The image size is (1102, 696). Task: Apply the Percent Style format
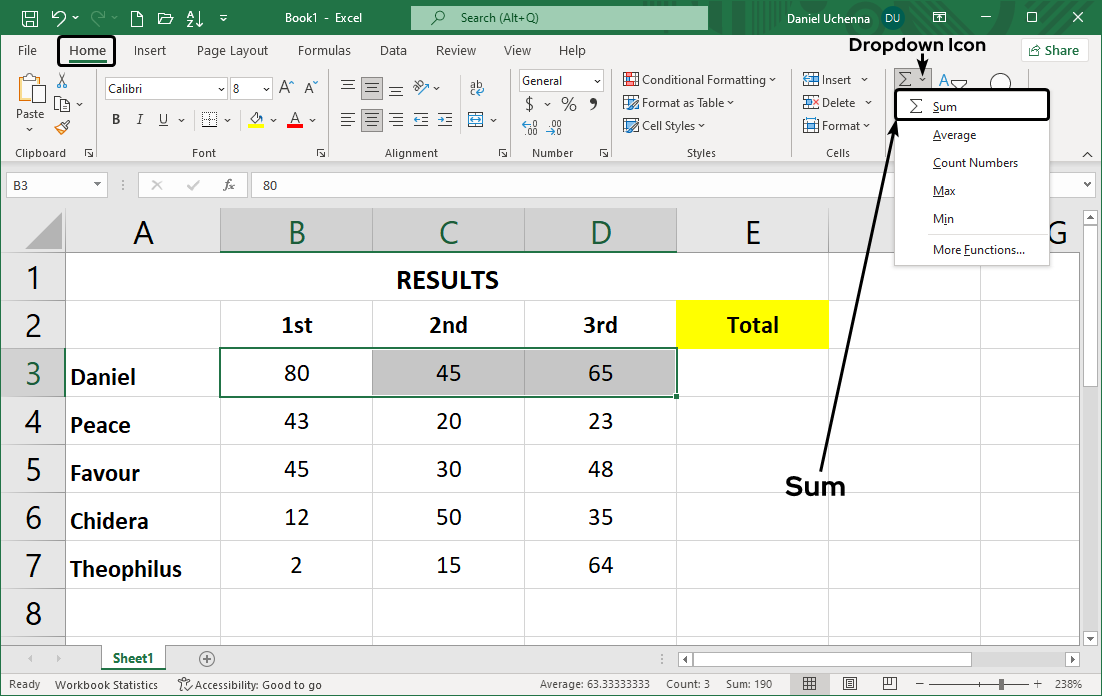pos(567,103)
